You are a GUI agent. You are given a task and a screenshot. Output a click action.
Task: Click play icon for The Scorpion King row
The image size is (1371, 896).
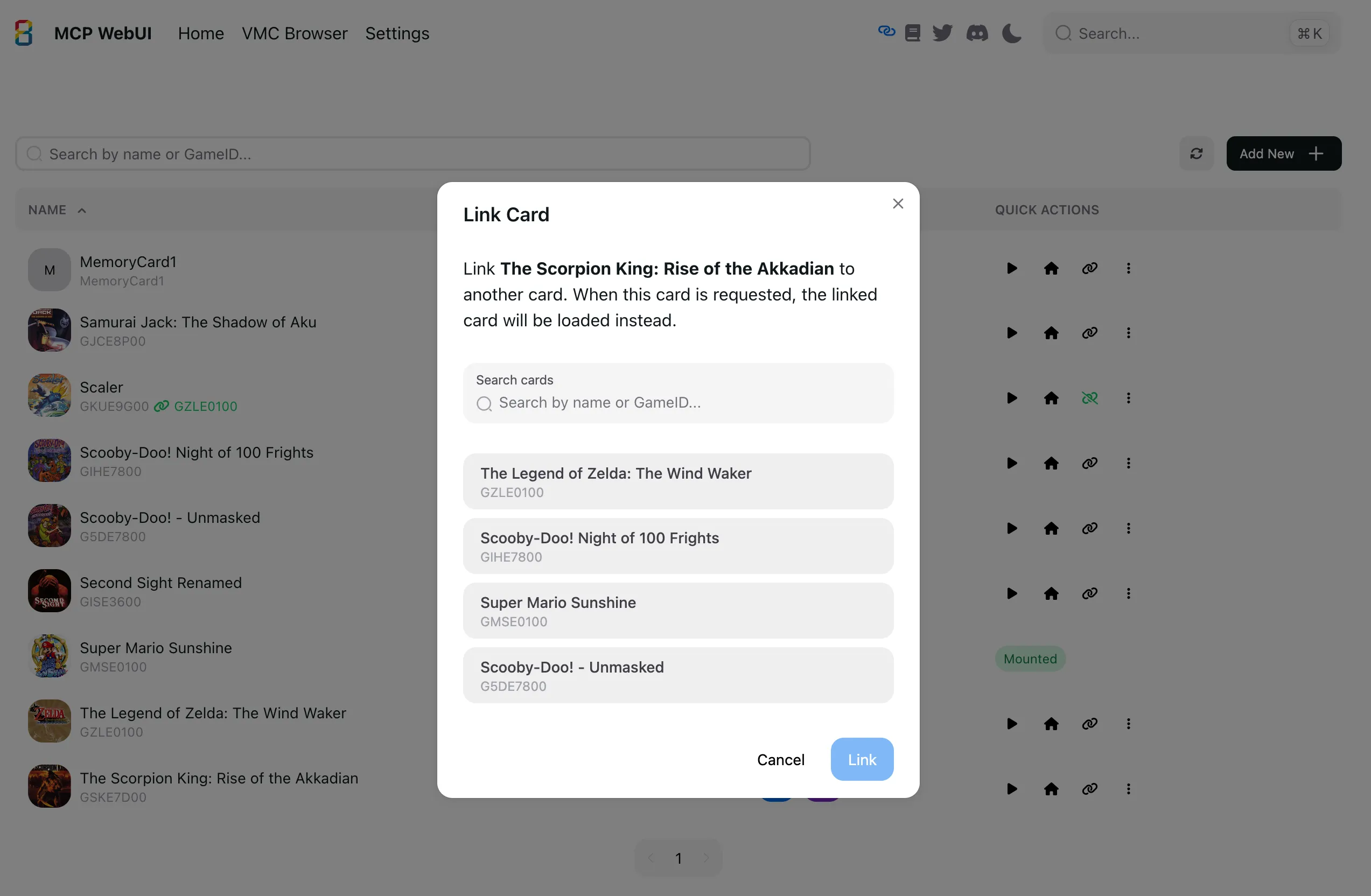click(1011, 789)
